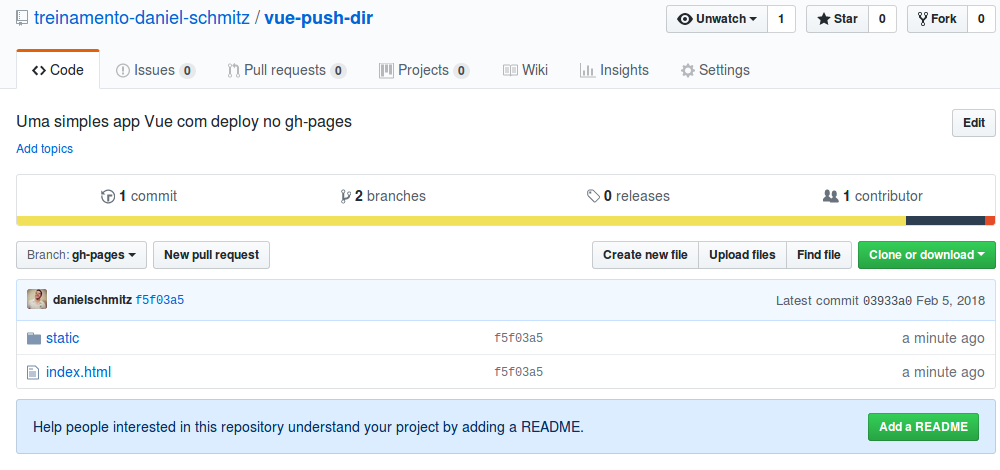Click the Projects counter badge 0
Screen dimensions: 1000x470
point(462,71)
